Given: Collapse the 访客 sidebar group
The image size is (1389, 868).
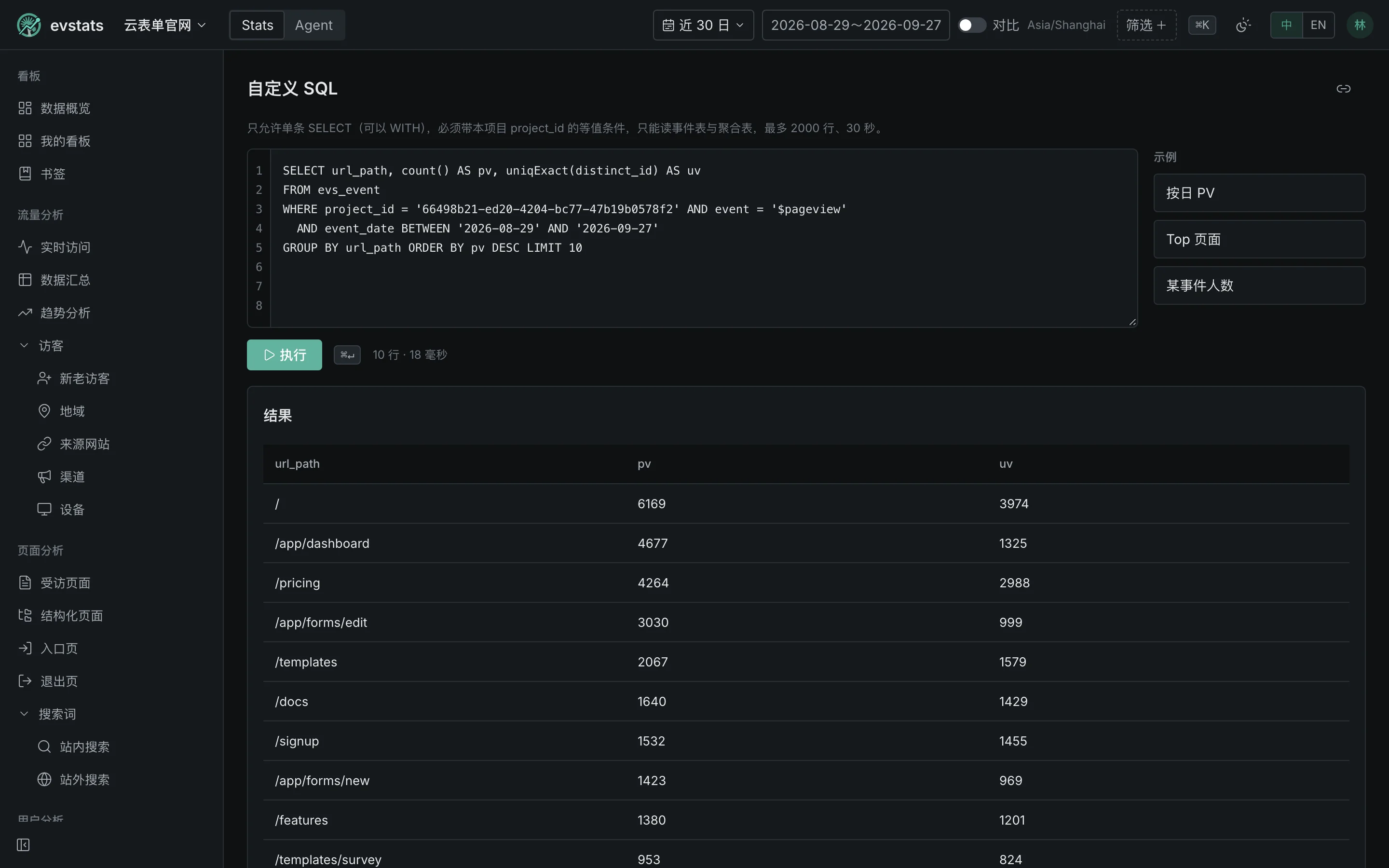Looking at the screenshot, I should [x=111, y=345].
